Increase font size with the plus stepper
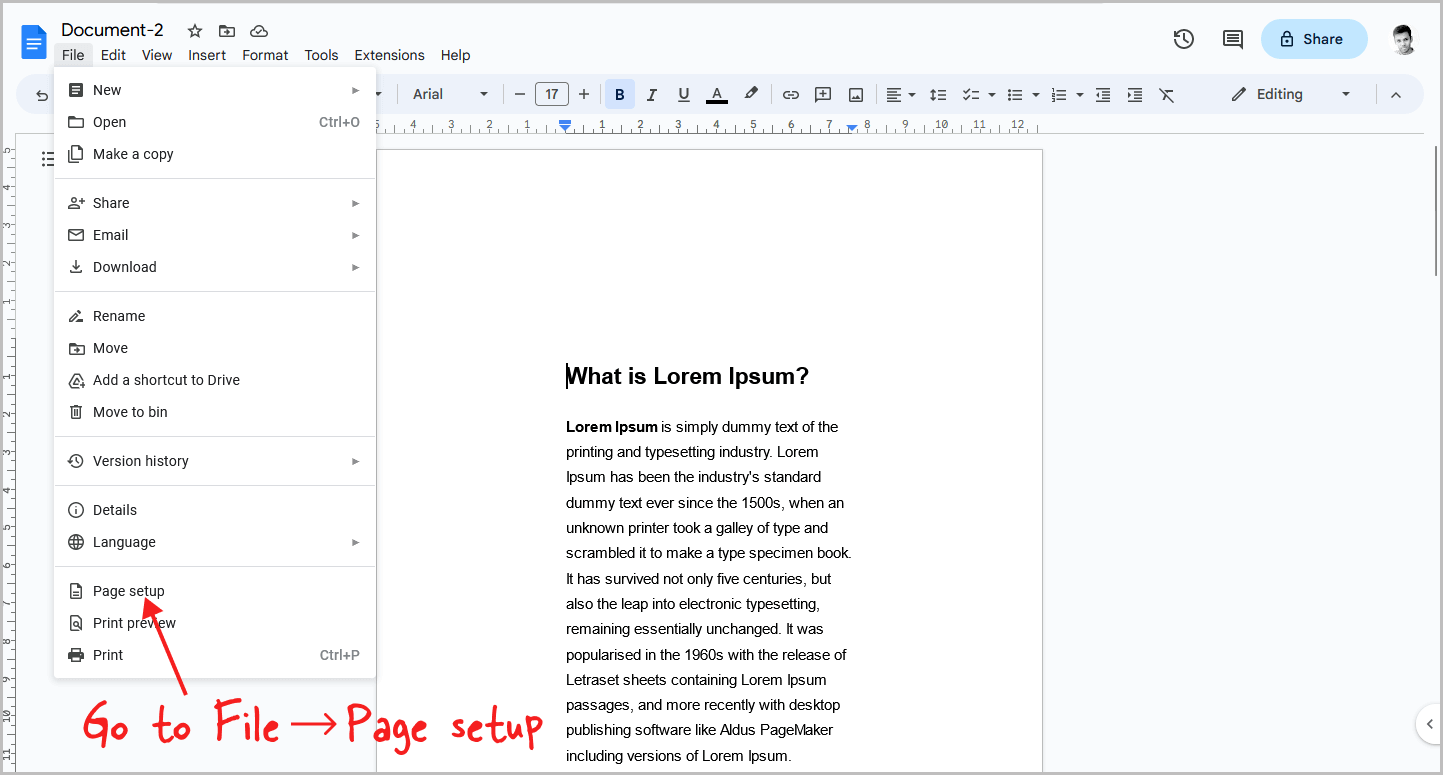 click(584, 94)
